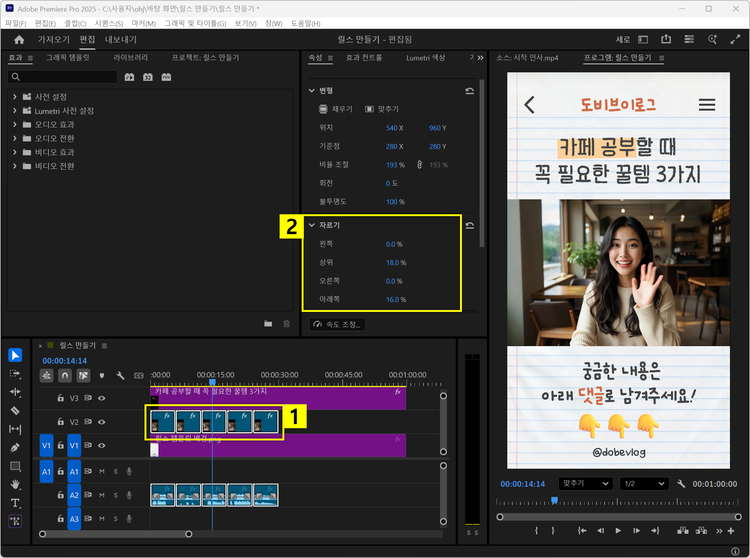Select the Track Select Forward tool

point(15,374)
